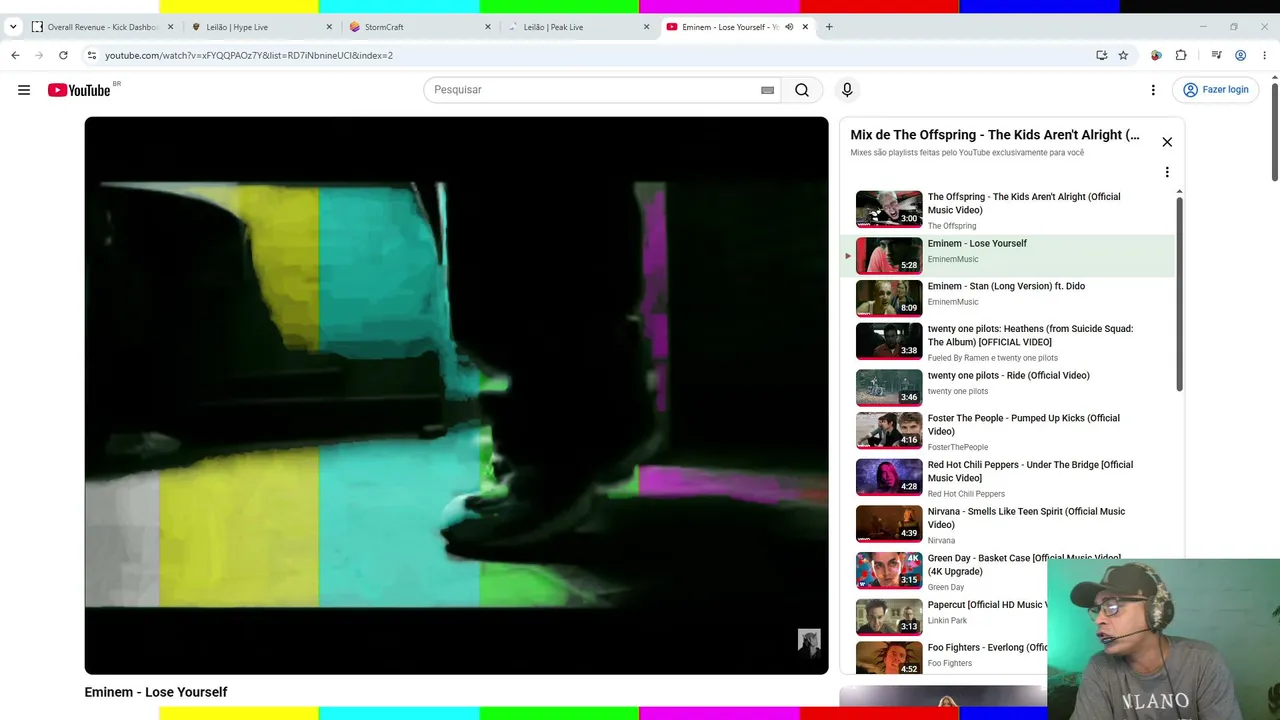The image size is (1280, 720).
Task: Open the colorful extension icon in toolbar
Action: tap(1156, 55)
